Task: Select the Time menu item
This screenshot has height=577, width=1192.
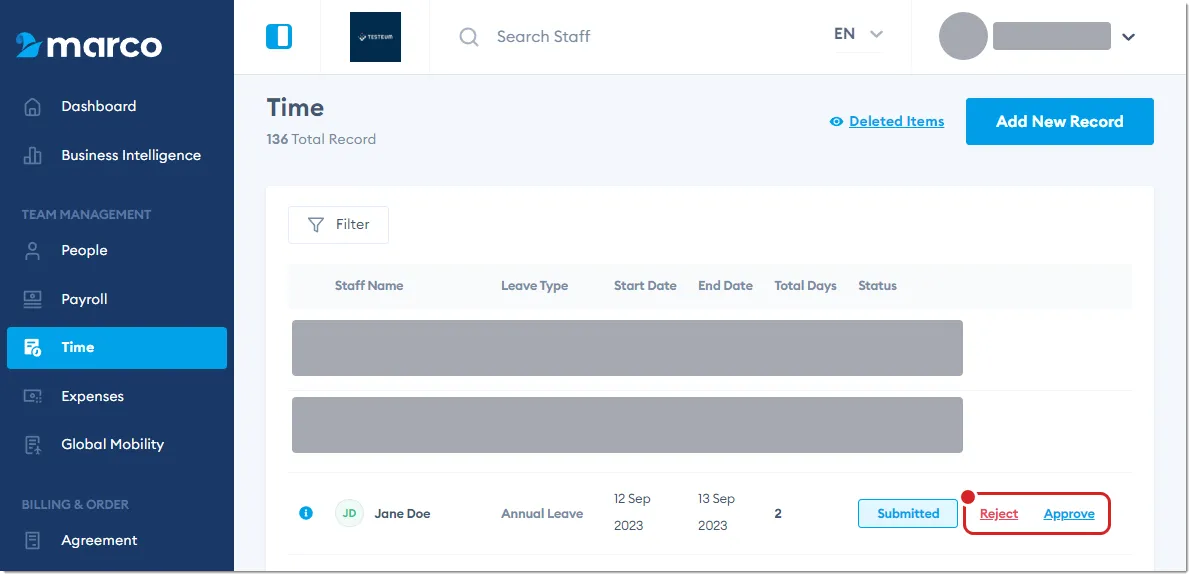Action: (x=117, y=347)
